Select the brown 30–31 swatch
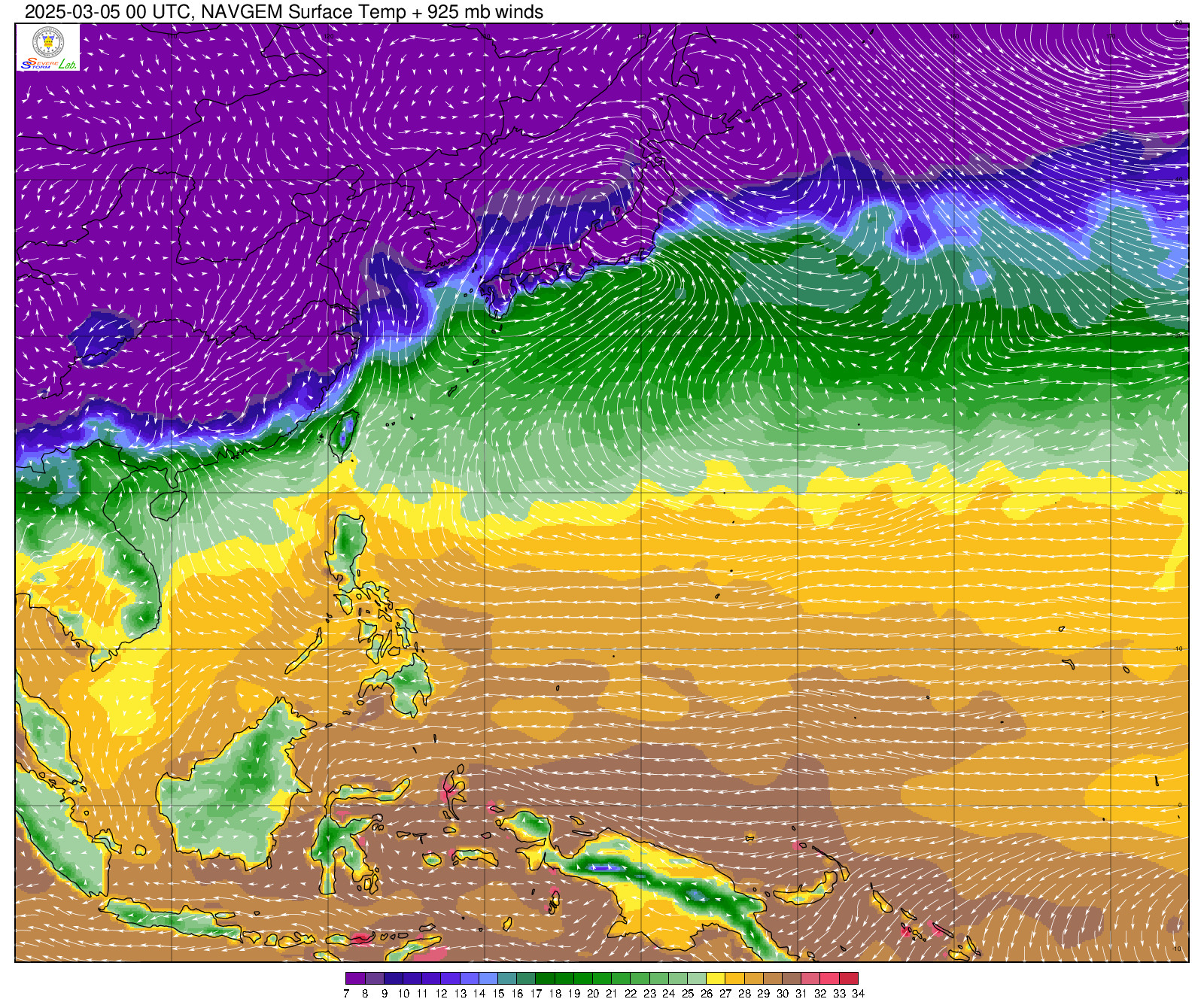The width and height of the screenshot is (1204, 1008). tap(792, 979)
